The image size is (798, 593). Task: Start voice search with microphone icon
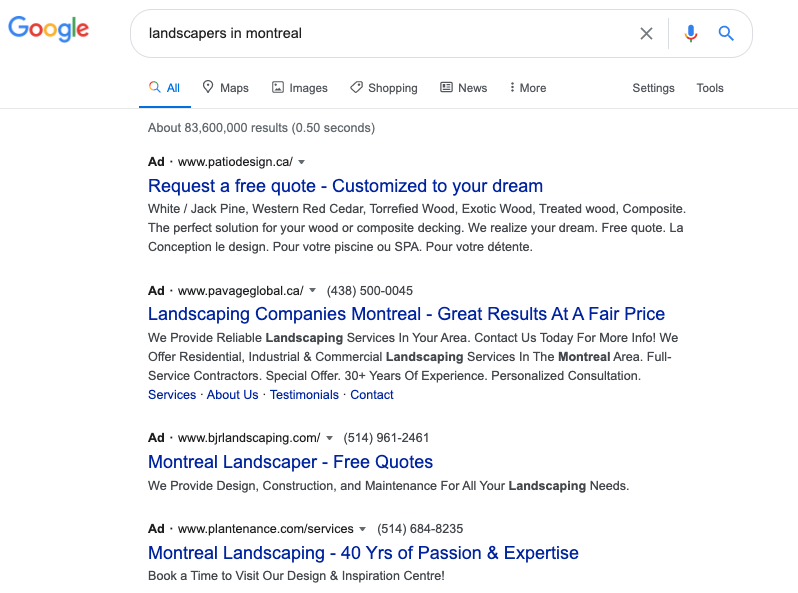click(691, 34)
